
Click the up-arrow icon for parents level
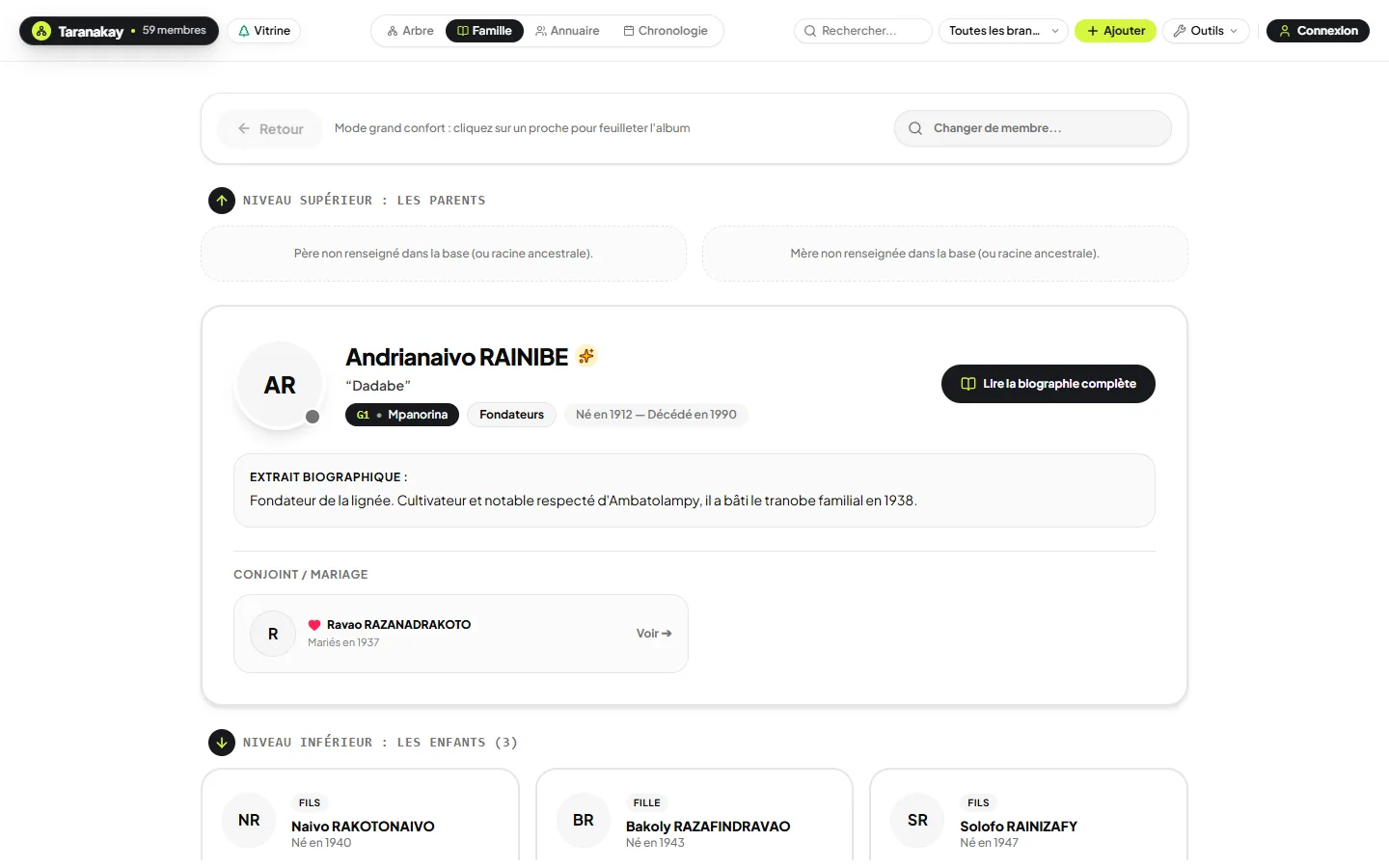(222, 201)
